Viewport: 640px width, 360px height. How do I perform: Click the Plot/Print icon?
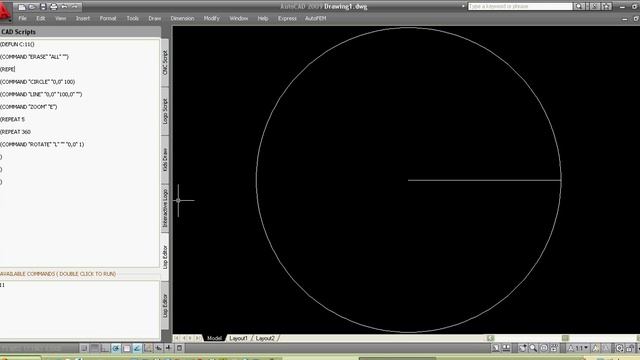coord(53,7)
